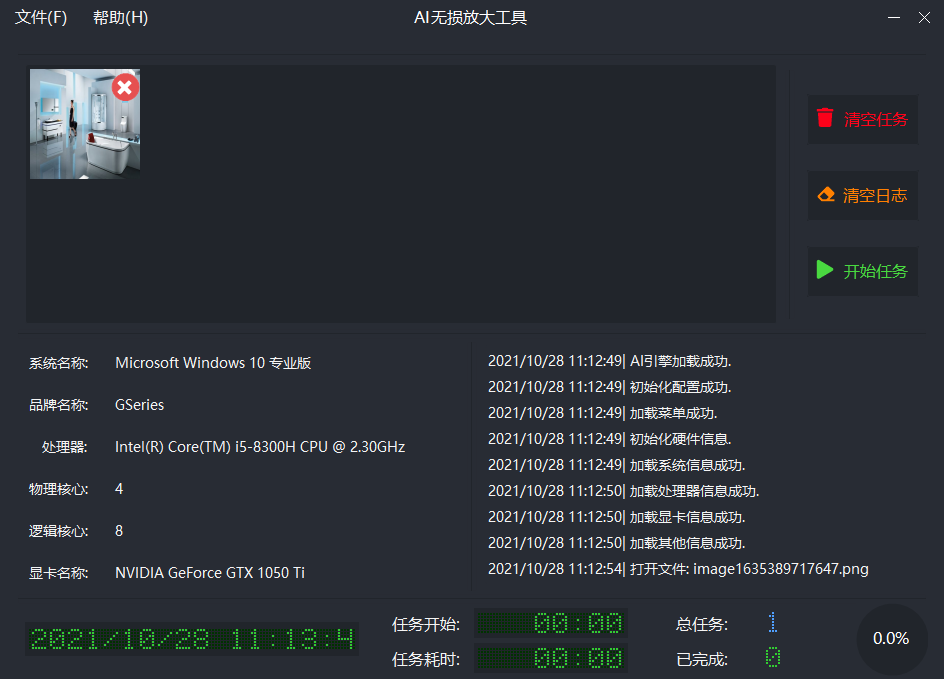
Task: Click the green play triangle icon
Action: [825, 270]
